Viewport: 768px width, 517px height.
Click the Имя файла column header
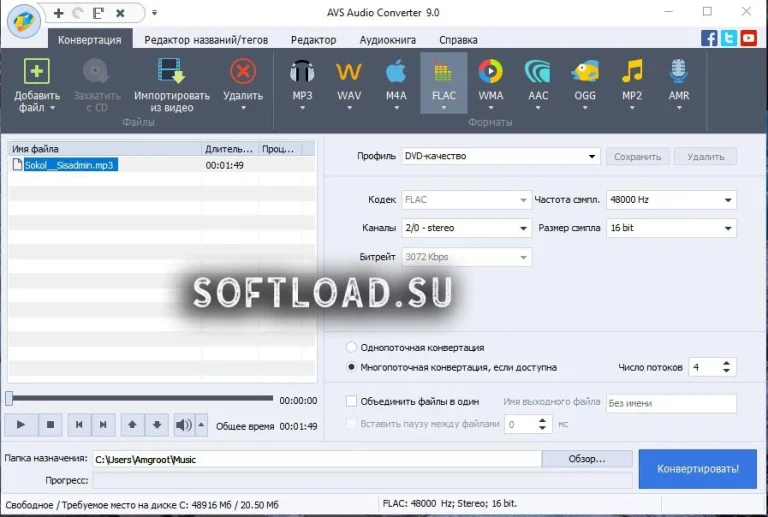[x=105, y=149]
